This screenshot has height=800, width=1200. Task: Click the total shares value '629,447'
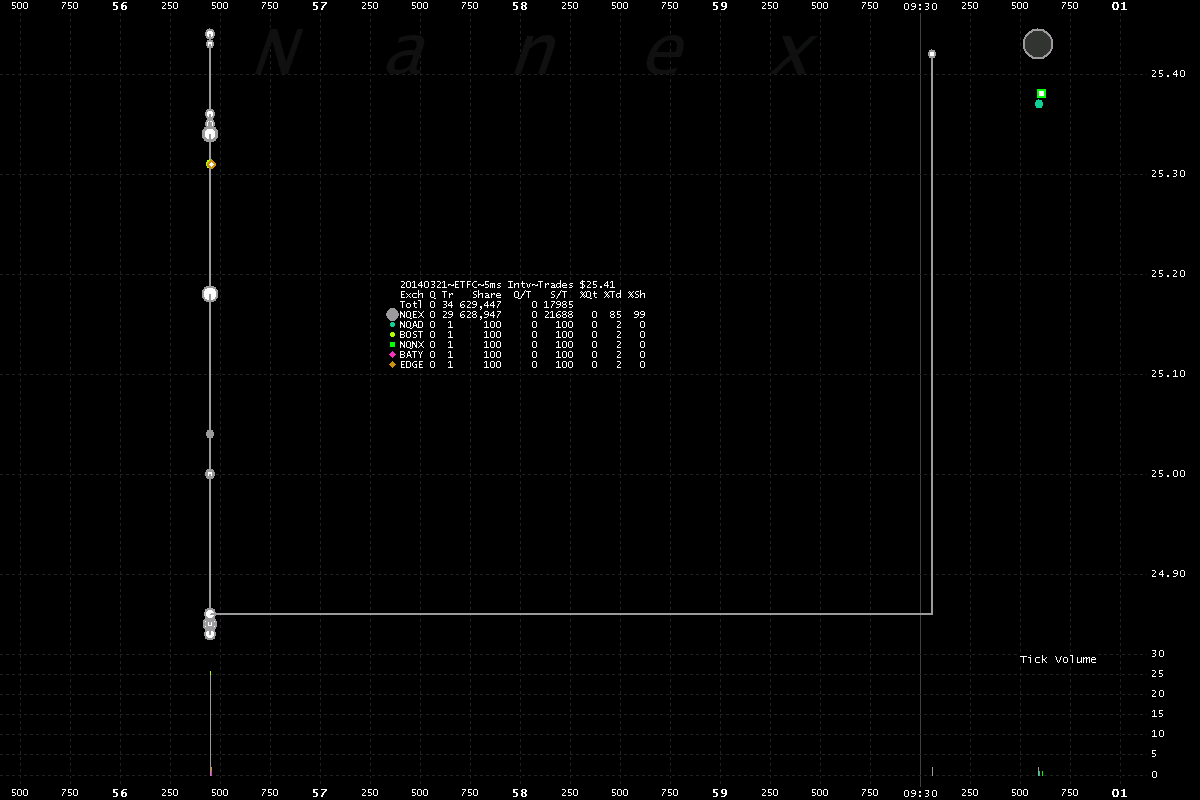481,305
